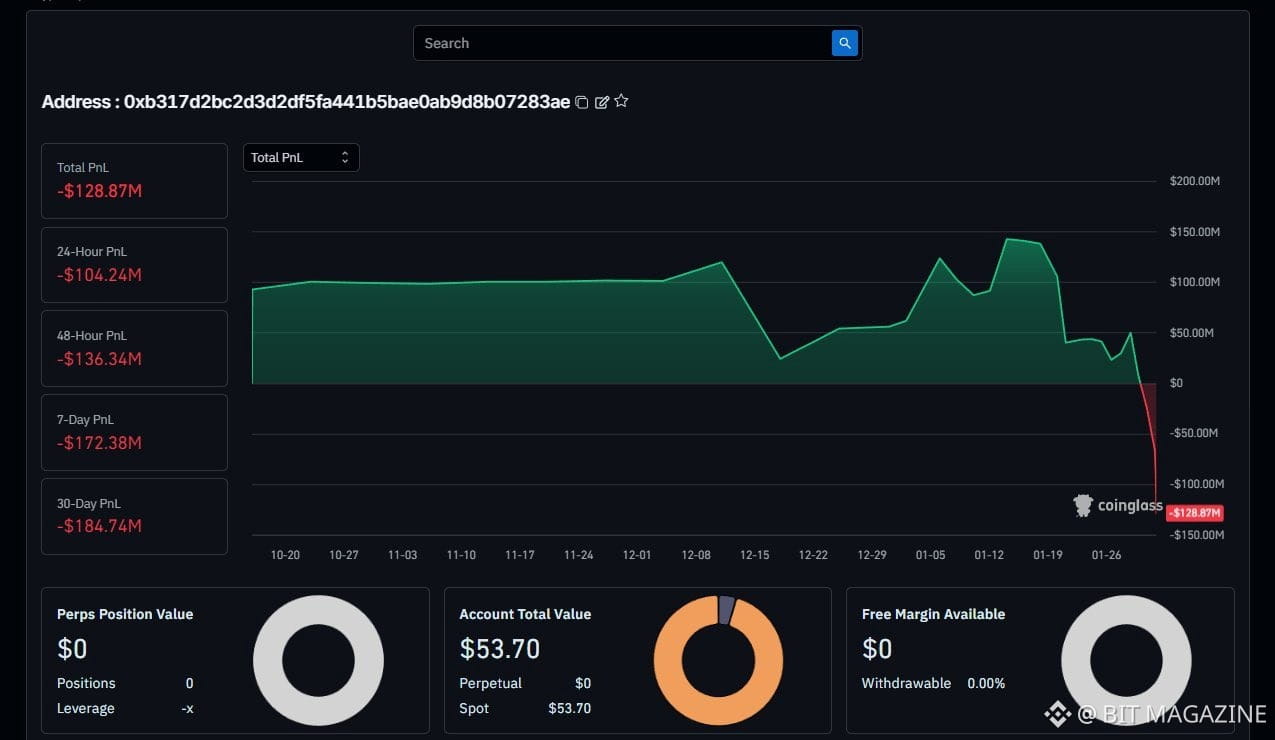Click the wallet address text

[347, 102]
